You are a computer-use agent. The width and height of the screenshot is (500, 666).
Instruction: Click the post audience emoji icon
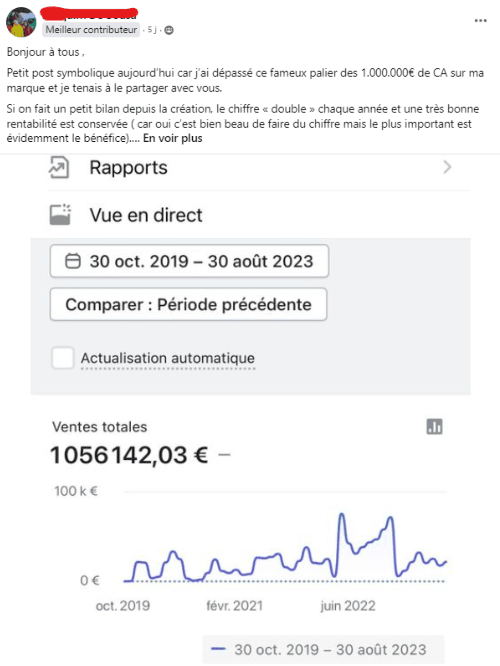coord(169,30)
